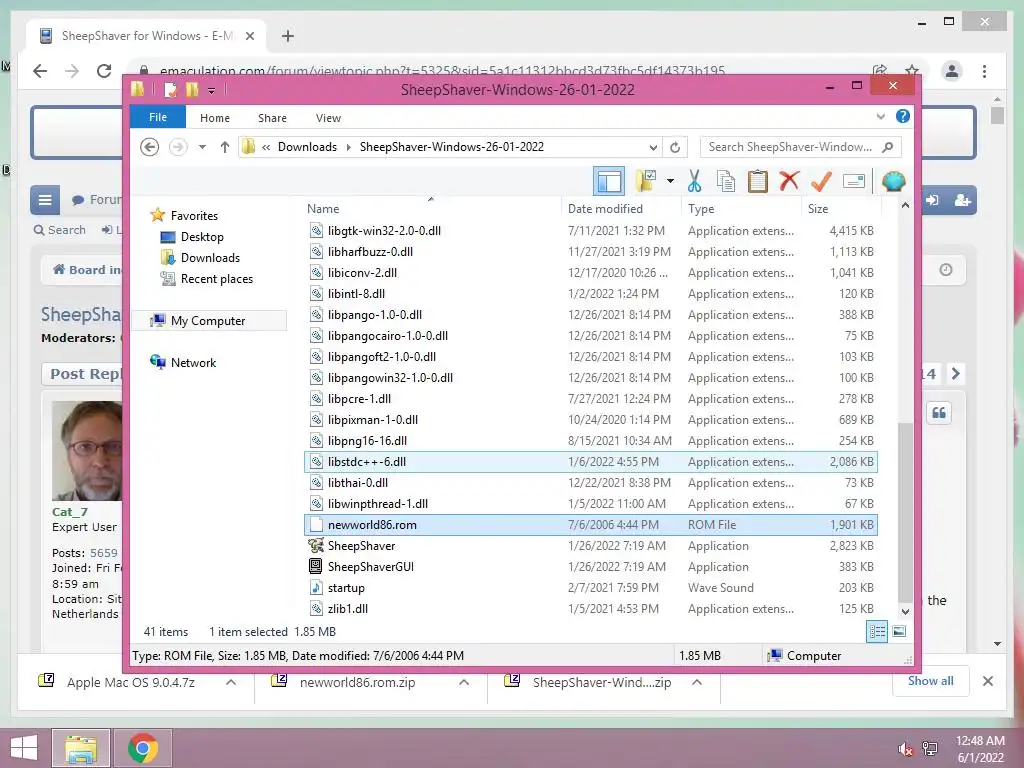Image resolution: width=1024 pixels, height=768 pixels.
Task: Click the Explorer help question mark icon
Action: point(903,116)
